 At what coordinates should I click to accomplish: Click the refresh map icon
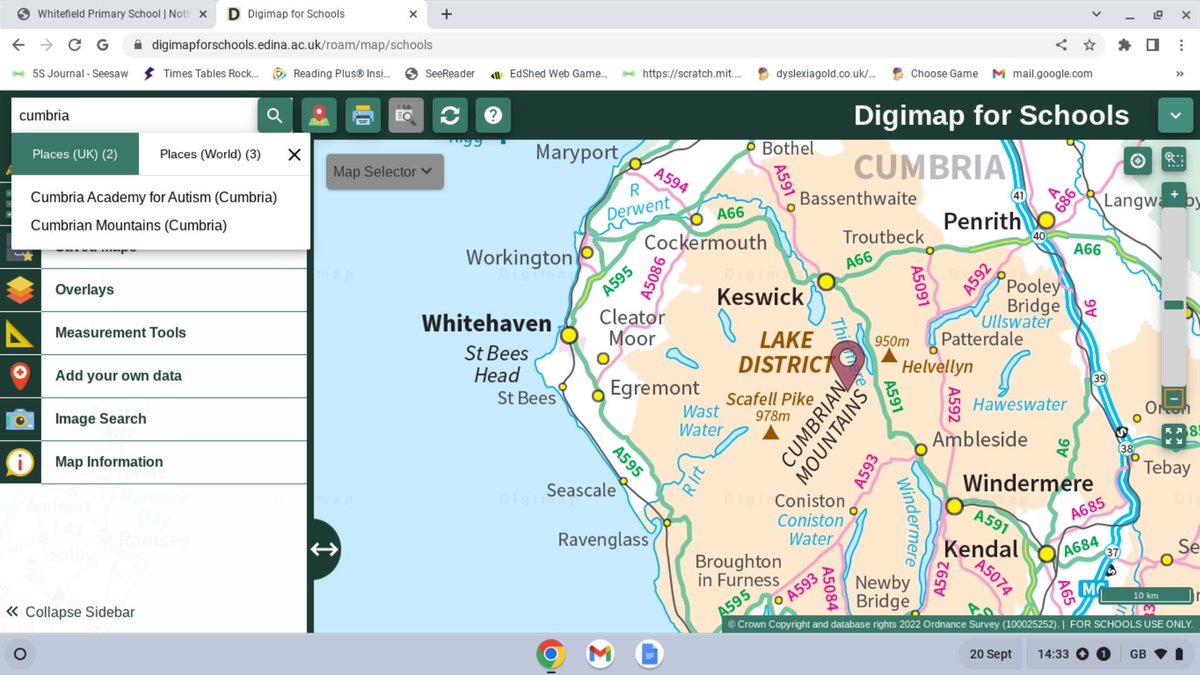click(x=450, y=115)
